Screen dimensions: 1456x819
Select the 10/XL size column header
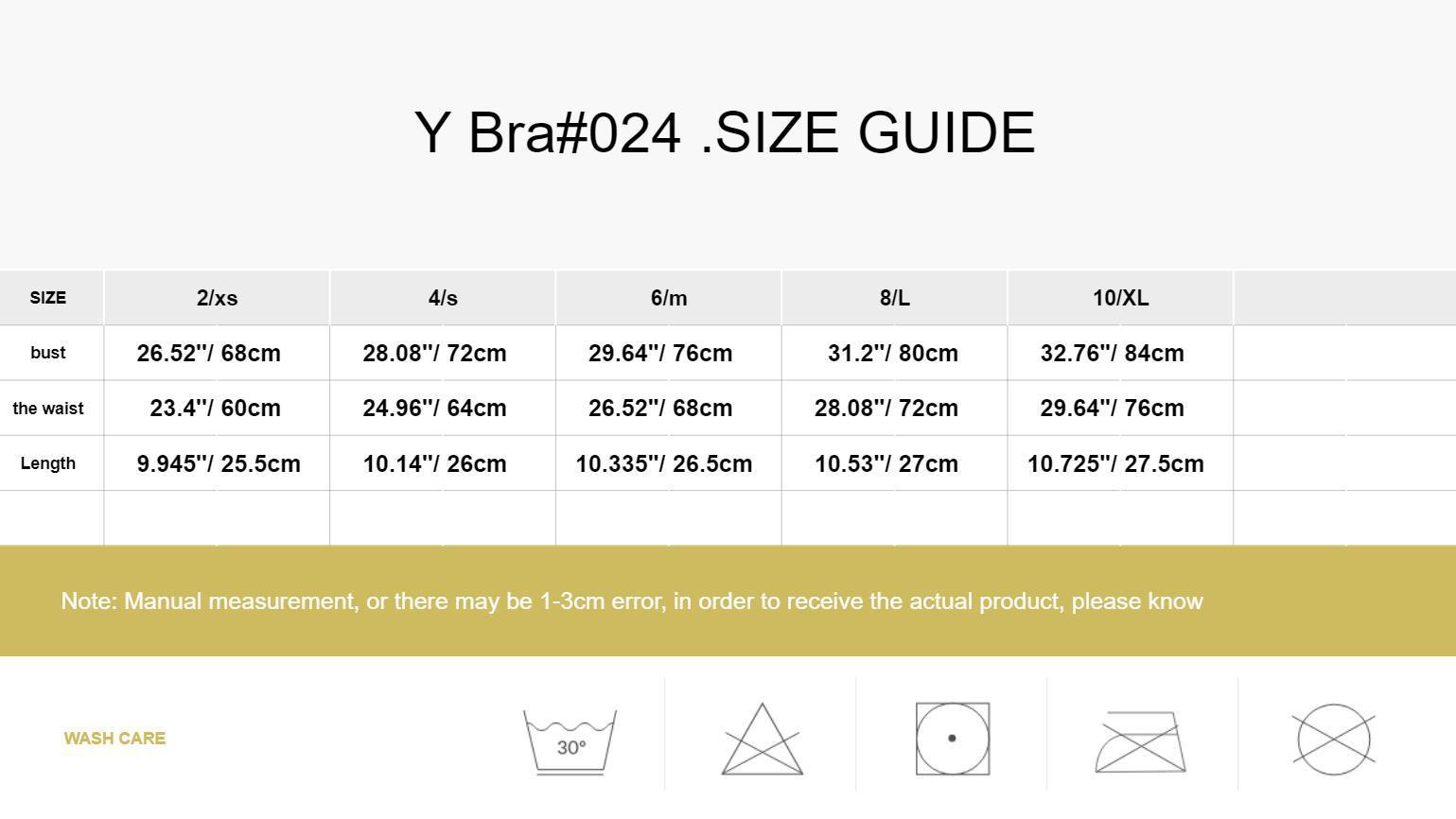(1121, 298)
